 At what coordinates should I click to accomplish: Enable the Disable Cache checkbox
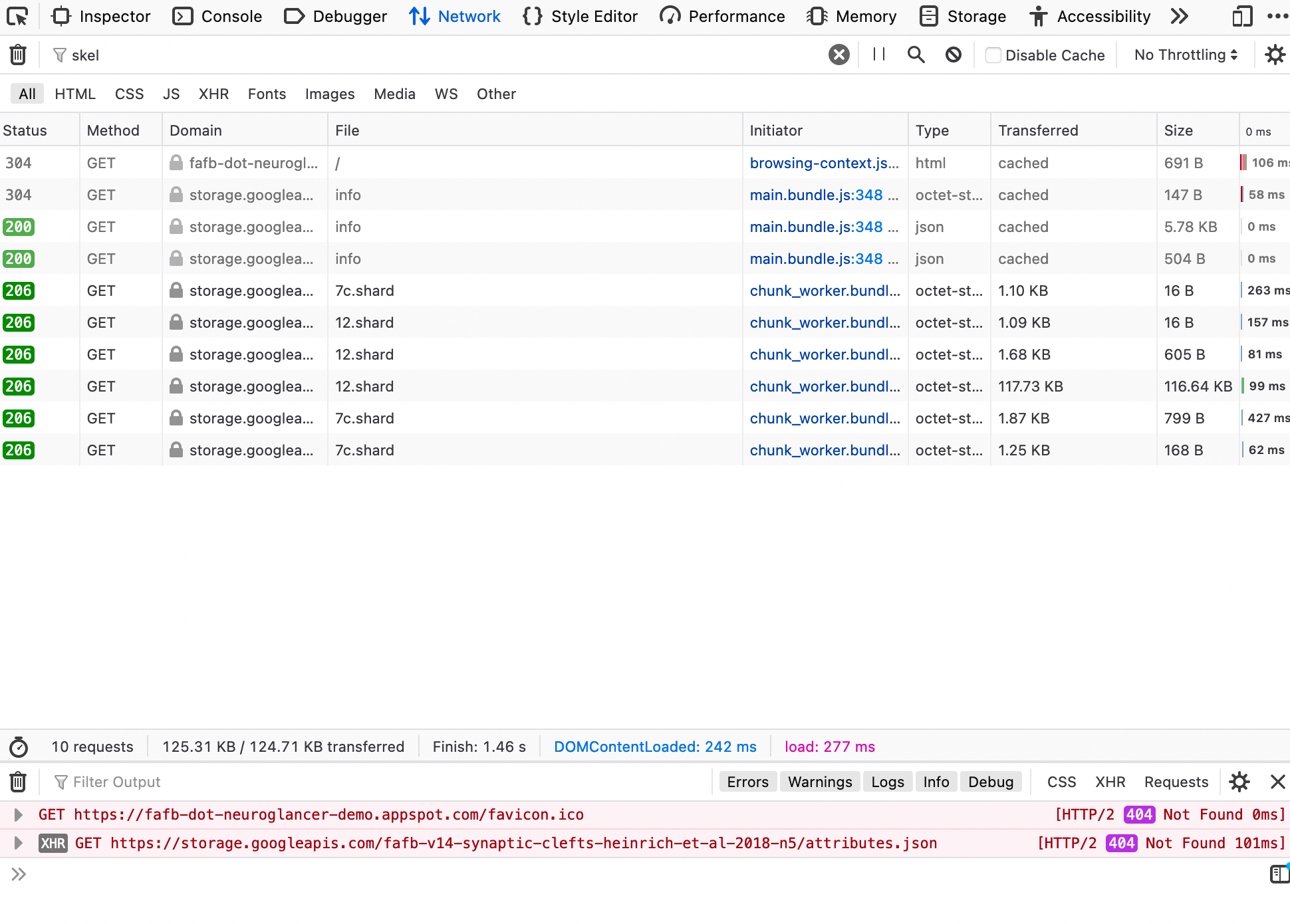tap(993, 55)
